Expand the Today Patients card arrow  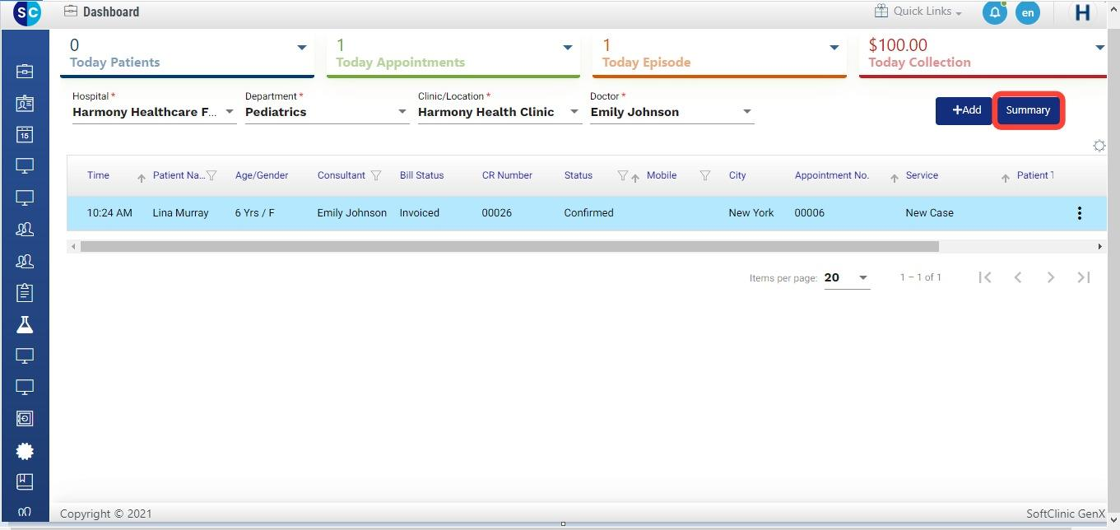pyautogui.click(x=302, y=47)
